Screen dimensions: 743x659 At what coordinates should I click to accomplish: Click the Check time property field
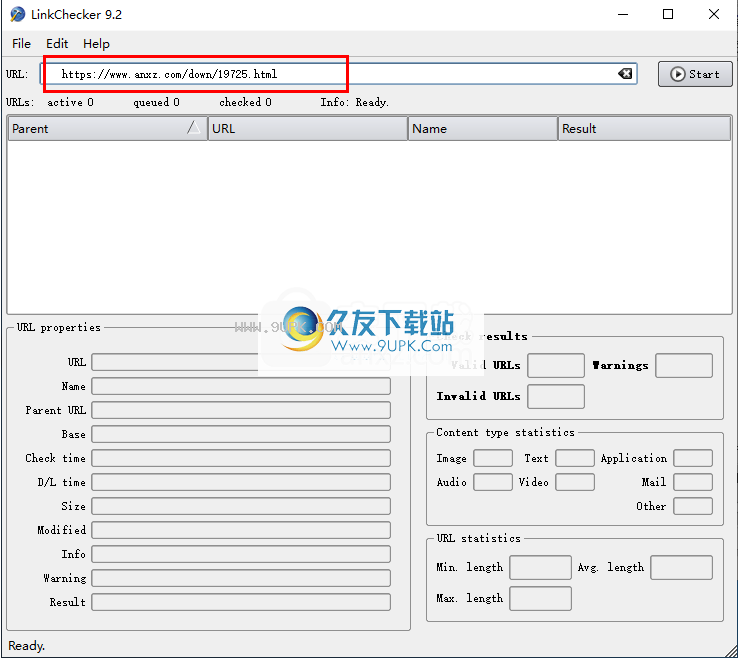coord(241,458)
